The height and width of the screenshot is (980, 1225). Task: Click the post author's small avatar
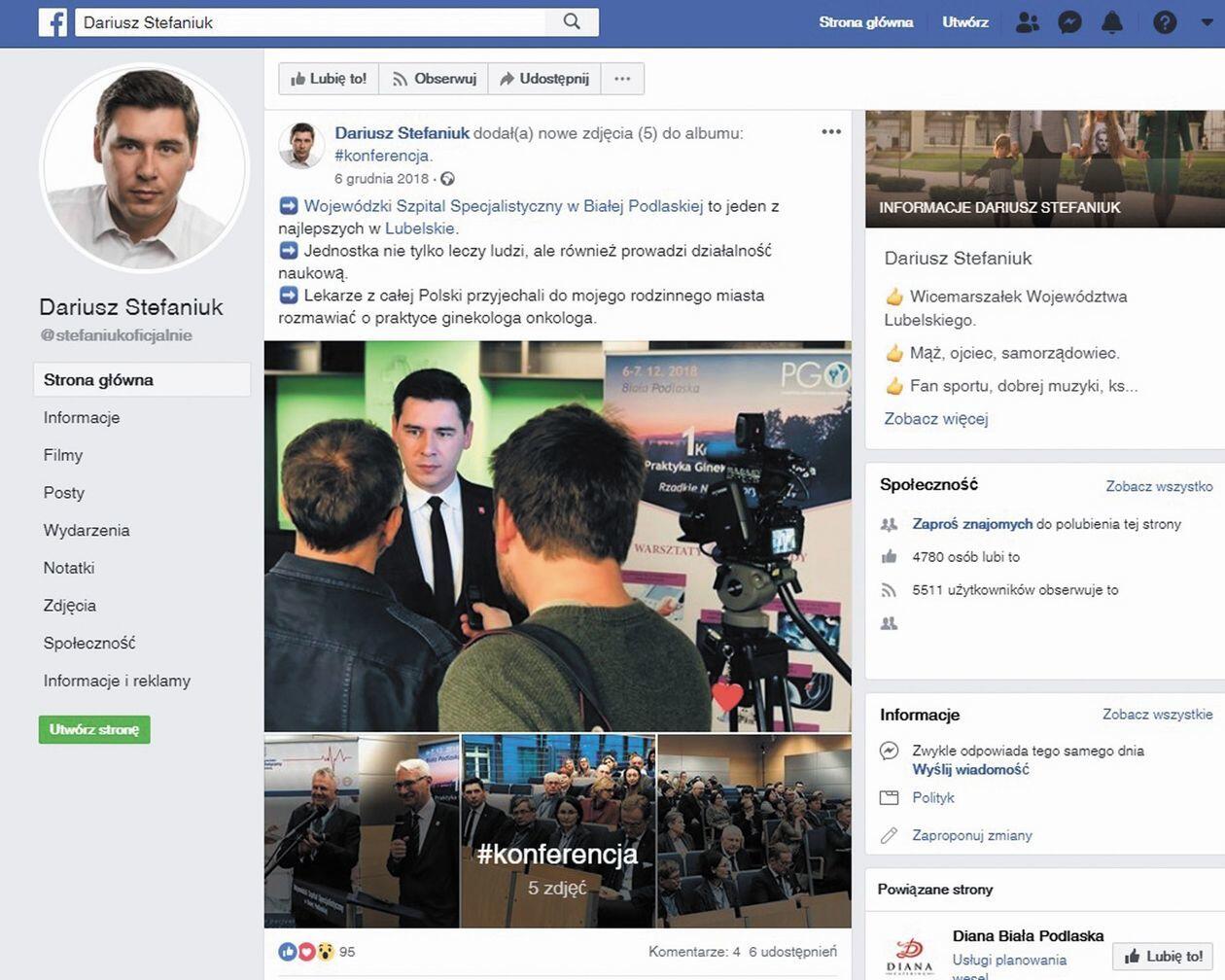pos(301,145)
